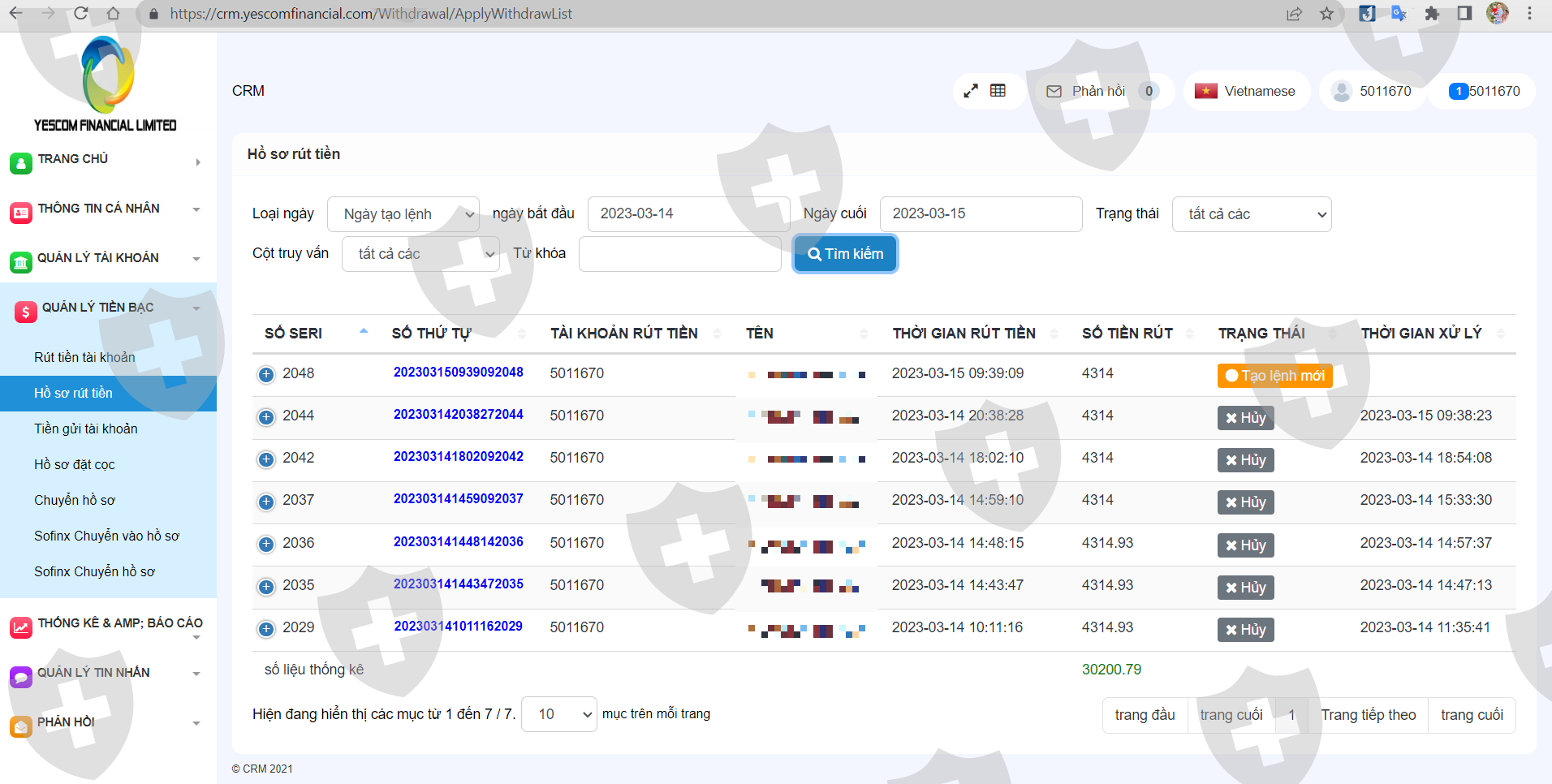Select Hồ sơ đặt cọc in sidebar

point(74,464)
